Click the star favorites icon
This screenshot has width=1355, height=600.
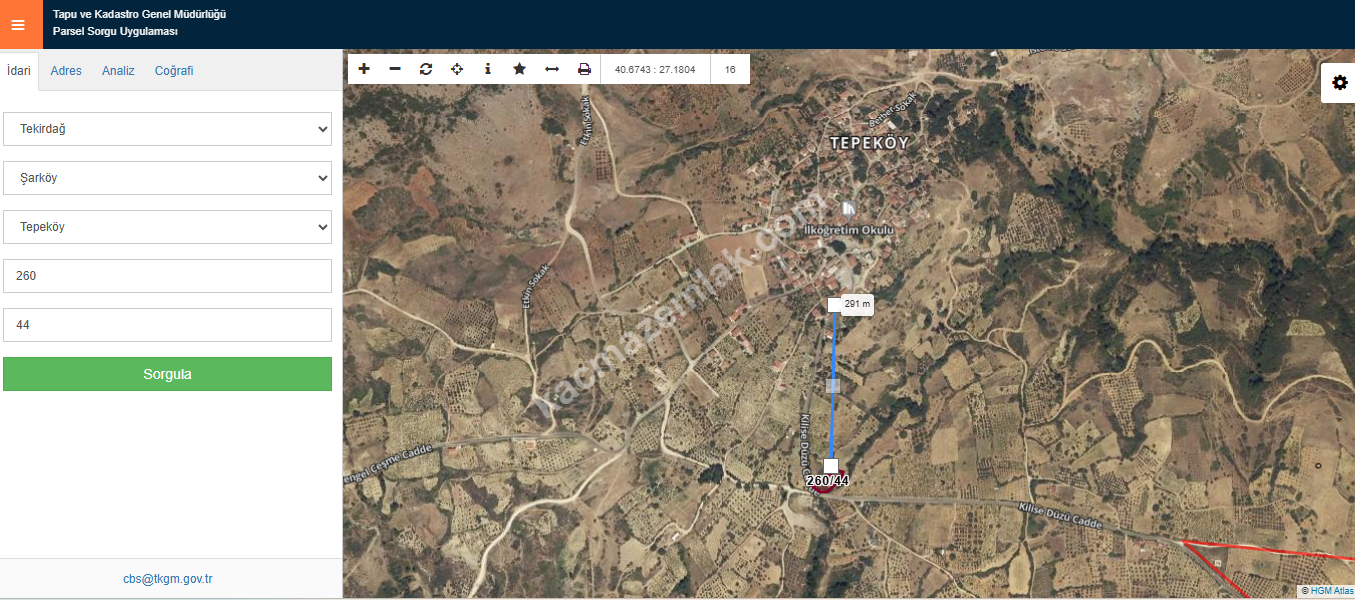click(x=519, y=69)
